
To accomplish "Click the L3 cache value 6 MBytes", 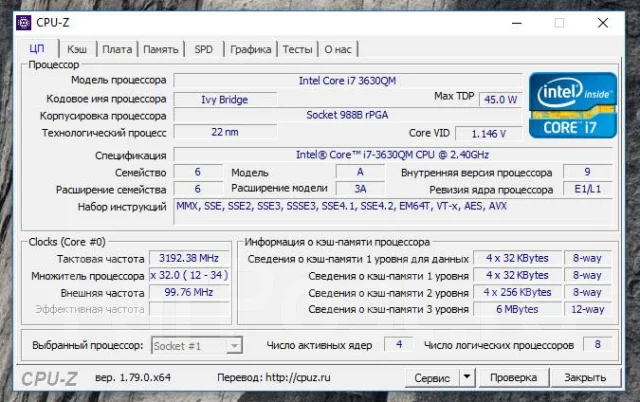I will click(x=517, y=309).
